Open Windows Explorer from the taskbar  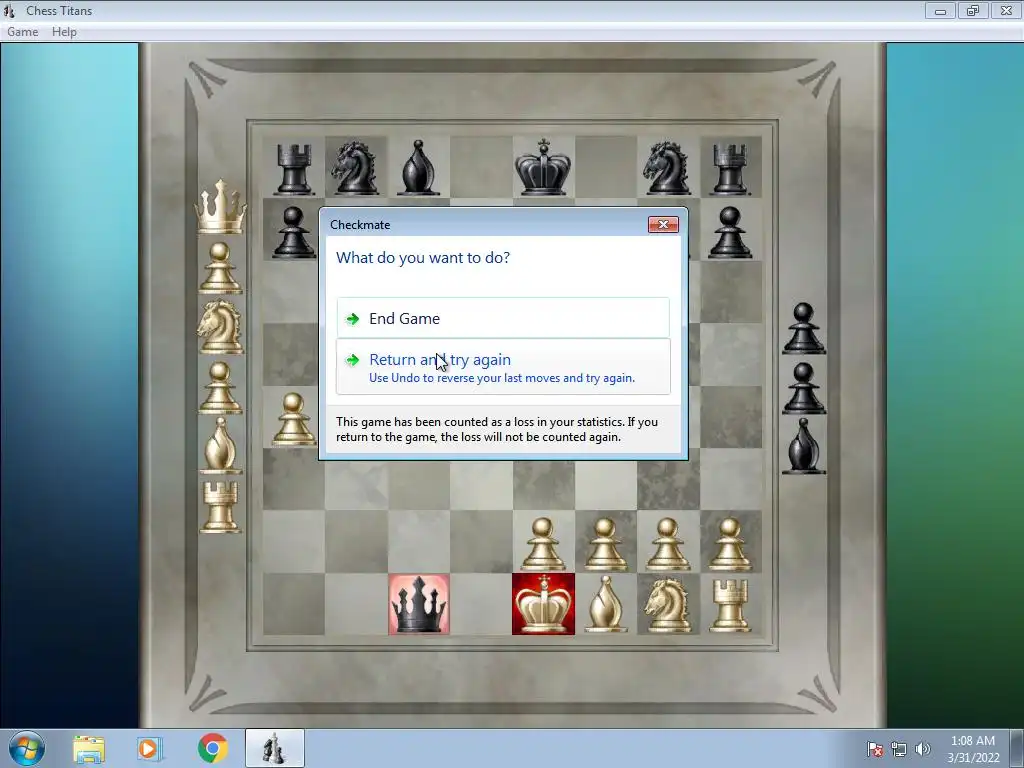click(89, 749)
